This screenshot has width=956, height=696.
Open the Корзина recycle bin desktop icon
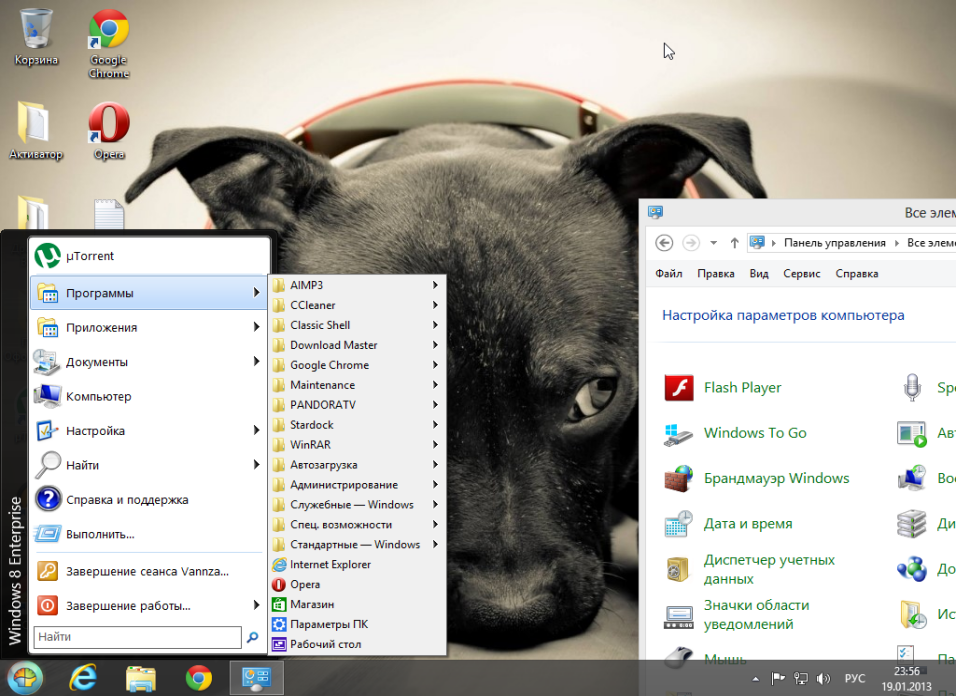point(36,37)
